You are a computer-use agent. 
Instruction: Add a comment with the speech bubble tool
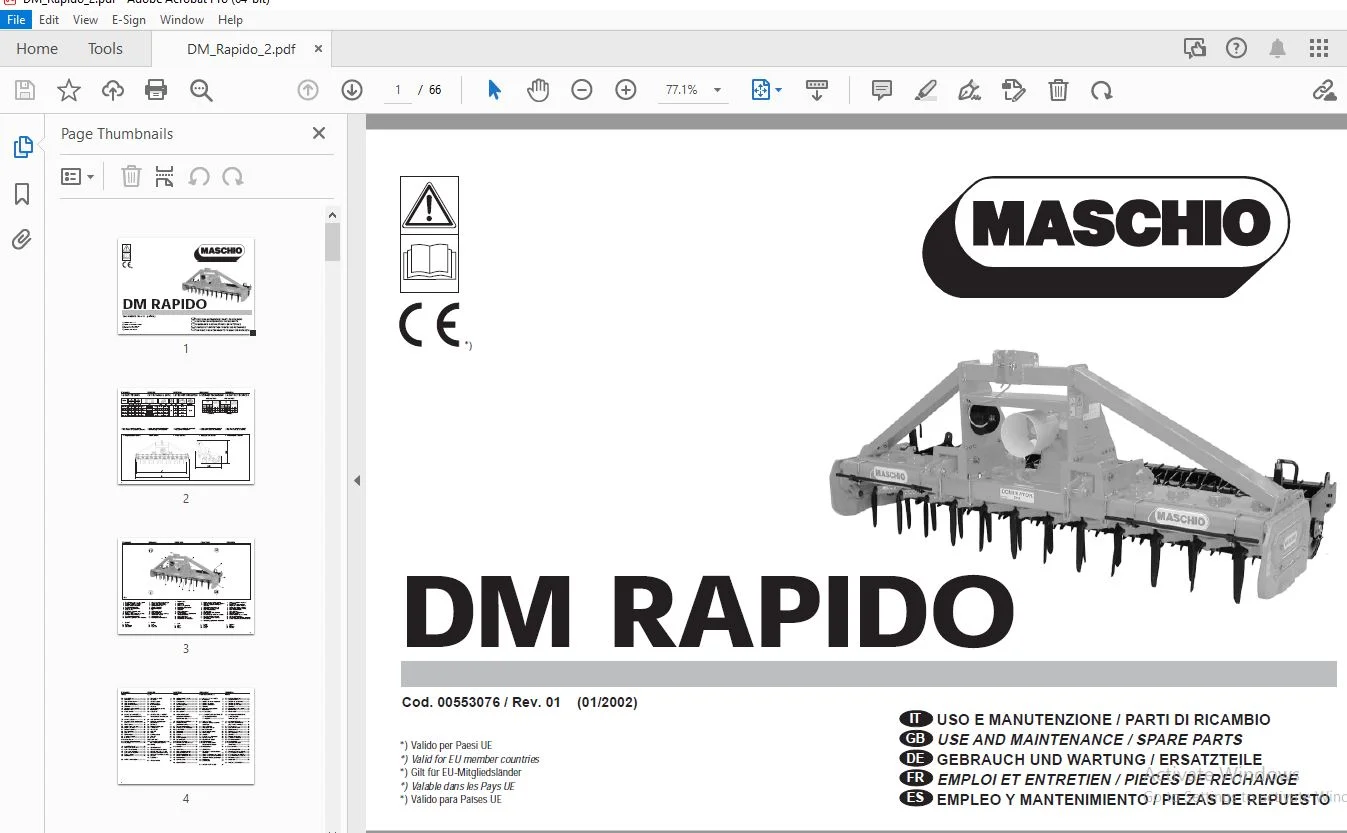point(882,90)
